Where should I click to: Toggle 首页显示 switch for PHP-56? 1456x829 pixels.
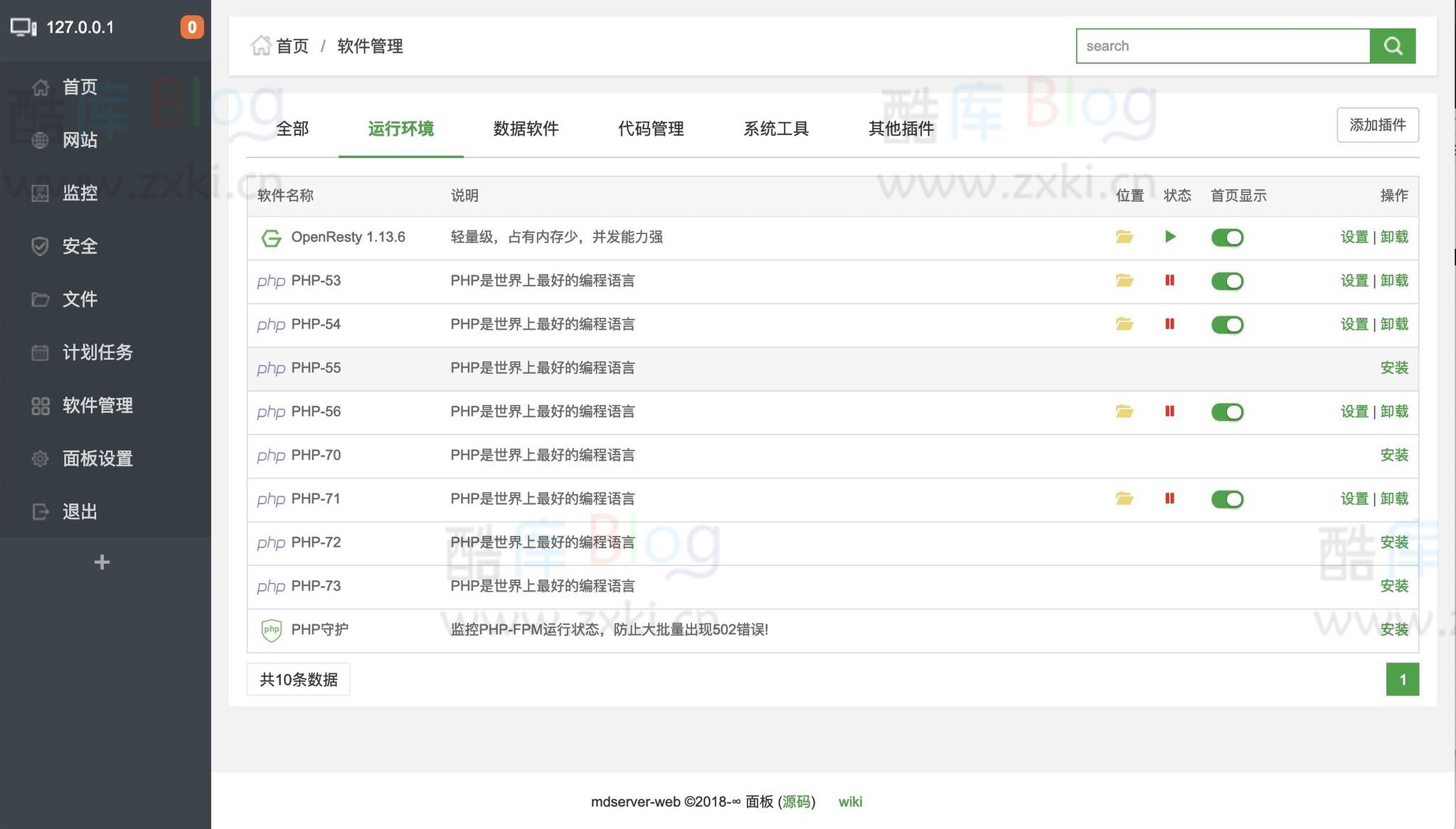click(x=1227, y=411)
